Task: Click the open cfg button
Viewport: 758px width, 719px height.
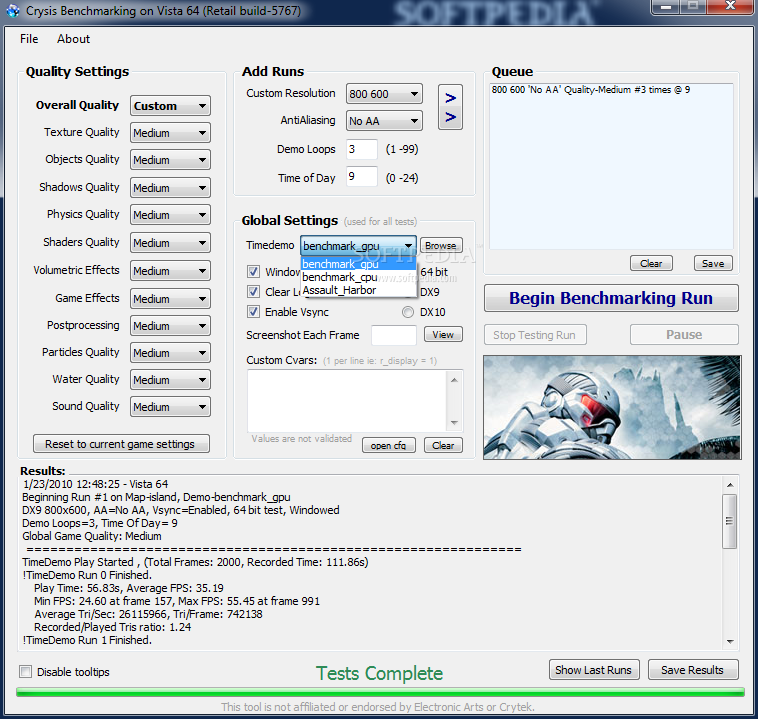Action: click(389, 445)
